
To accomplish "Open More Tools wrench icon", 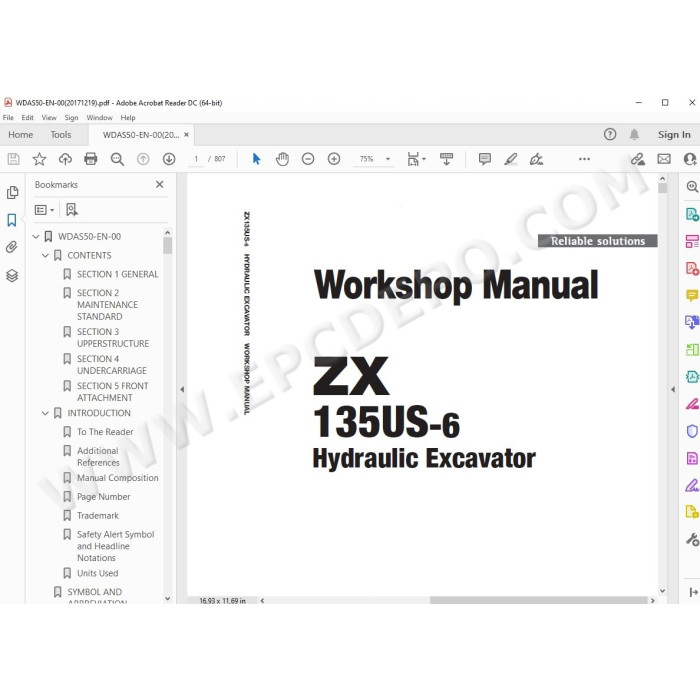I will click(x=692, y=539).
